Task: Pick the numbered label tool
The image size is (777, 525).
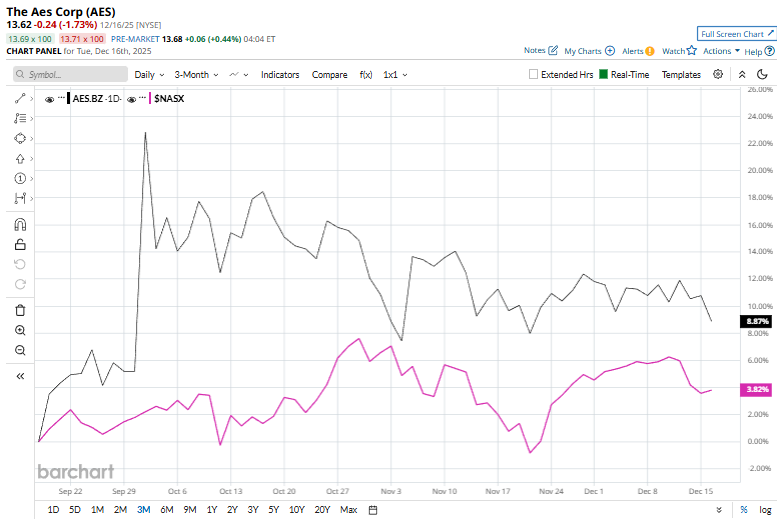Action: coord(20,178)
